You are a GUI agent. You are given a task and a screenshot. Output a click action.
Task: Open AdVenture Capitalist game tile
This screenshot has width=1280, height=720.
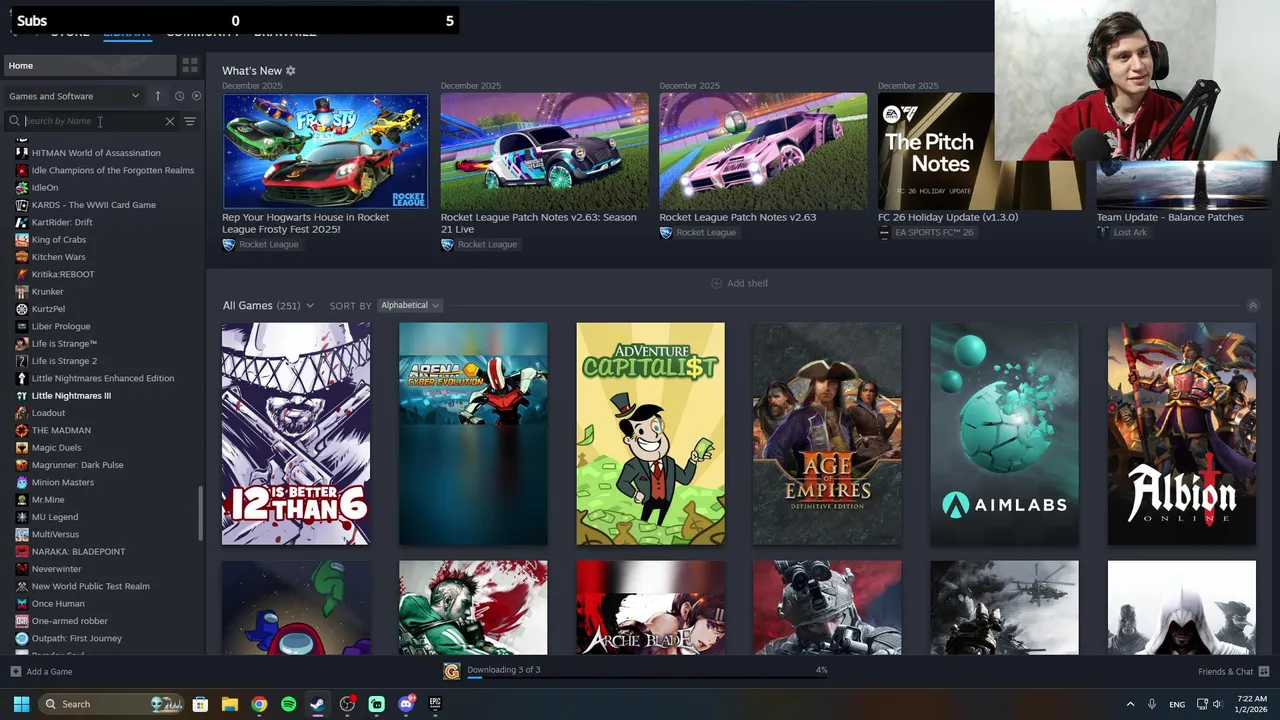(x=650, y=434)
